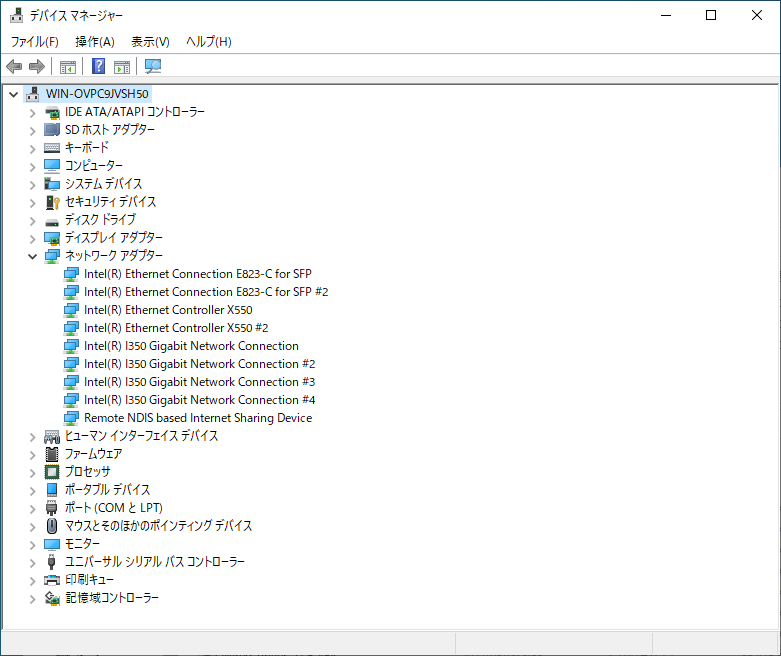Image resolution: width=781 pixels, height=656 pixels.
Task: Click the action pane toolbar icon
Action: click(122, 66)
